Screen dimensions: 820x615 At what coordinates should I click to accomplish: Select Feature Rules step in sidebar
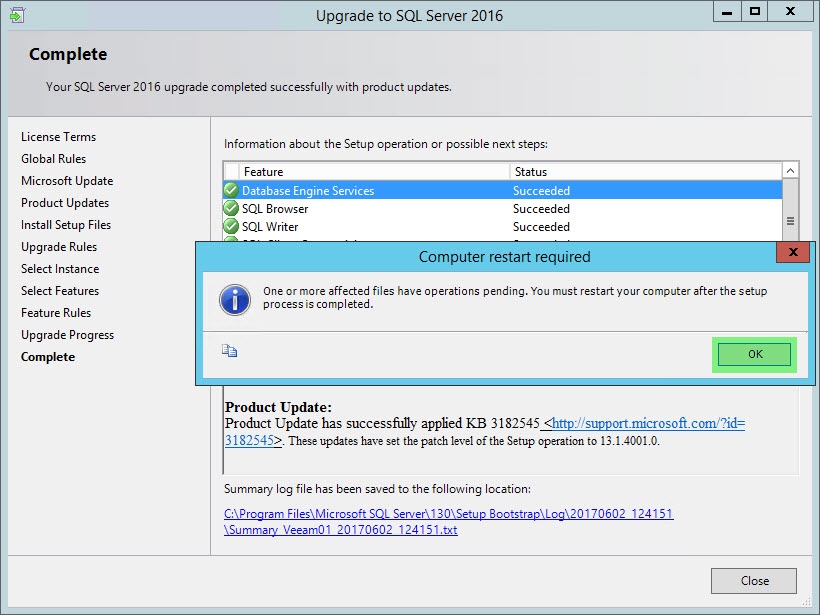[x=56, y=313]
